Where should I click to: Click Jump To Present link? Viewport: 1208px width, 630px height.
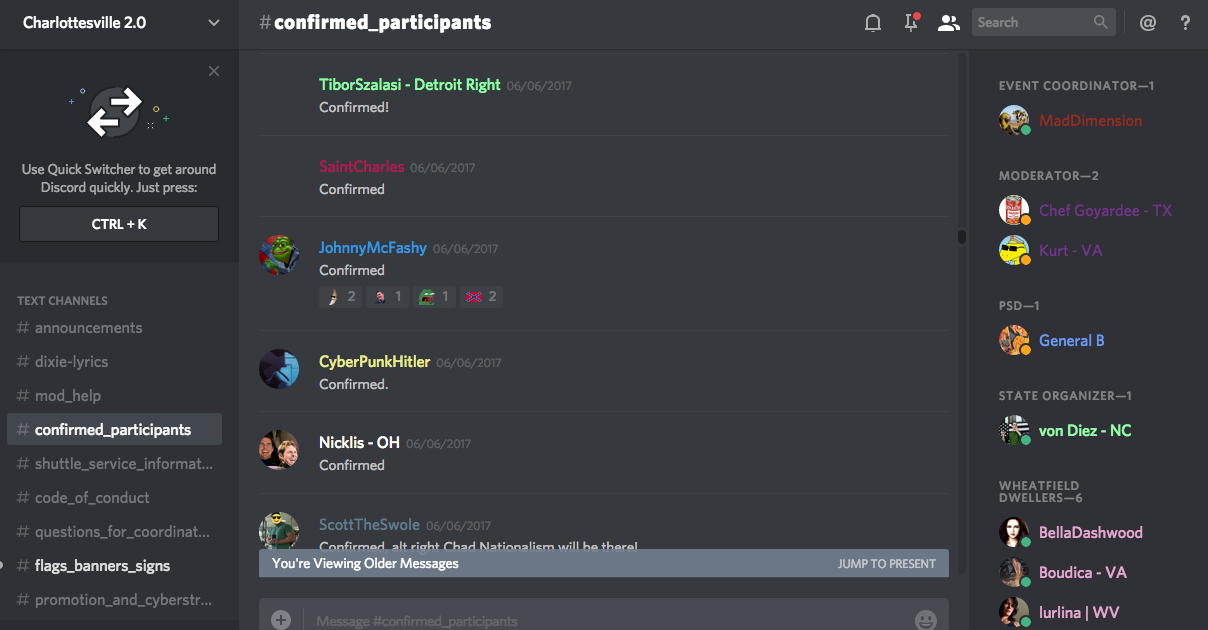[887, 564]
